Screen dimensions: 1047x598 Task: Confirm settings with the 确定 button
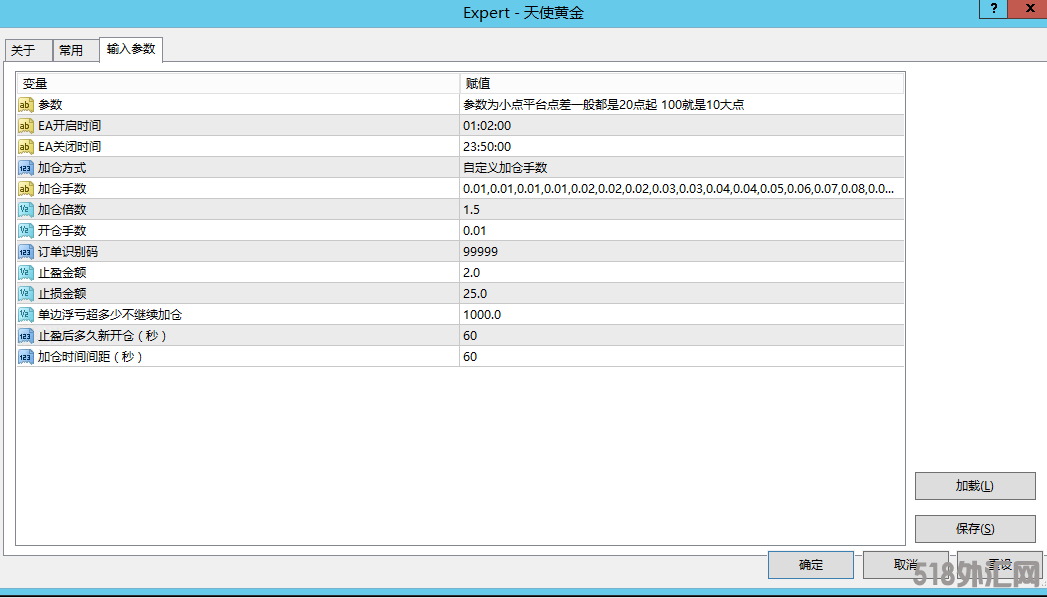[x=810, y=565]
